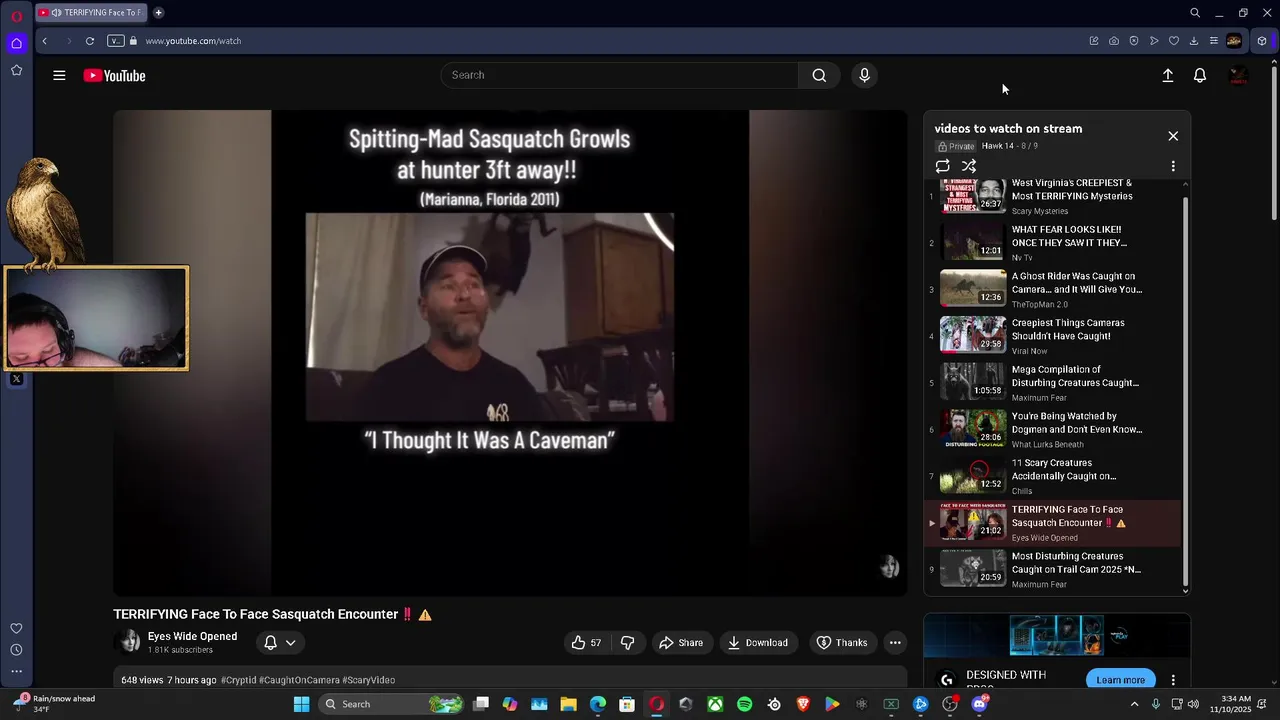Open the Eyes Wide Opened channel name
1280x720 pixels.
(192, 636)
